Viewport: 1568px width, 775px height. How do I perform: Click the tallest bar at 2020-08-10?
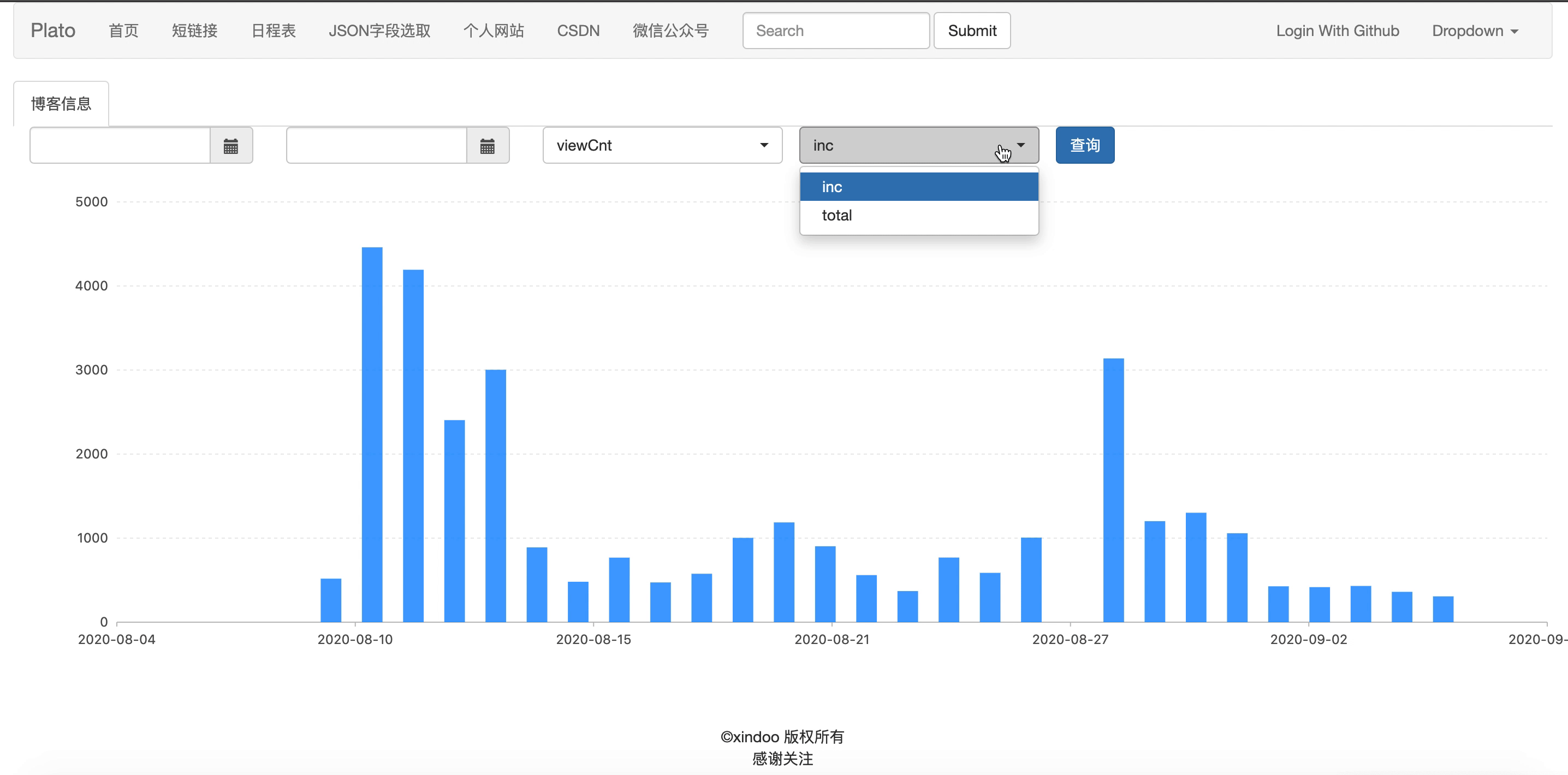pyautogui.click(x=372, y=434)
